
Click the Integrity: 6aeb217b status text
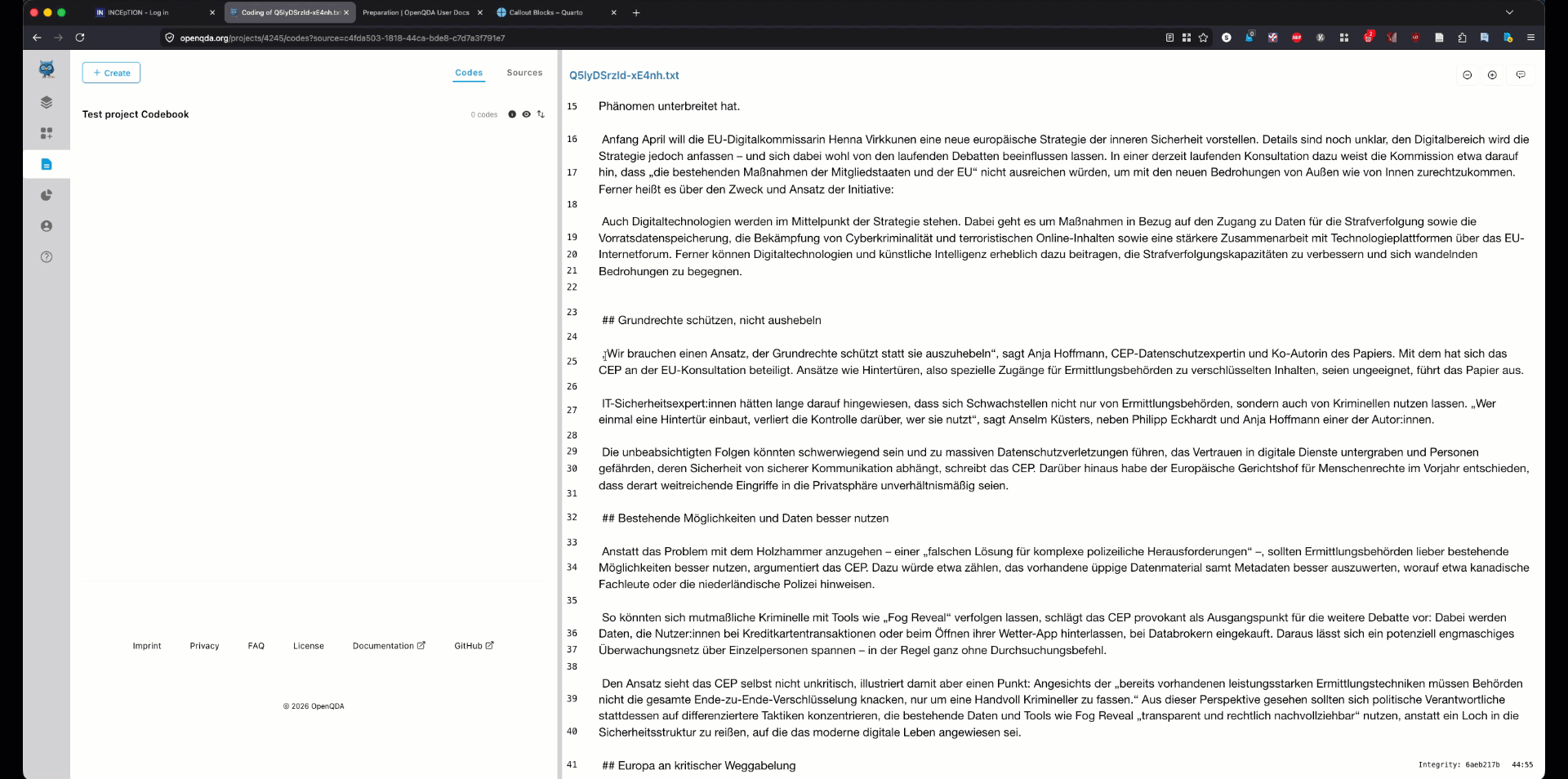pos(1459,765)
